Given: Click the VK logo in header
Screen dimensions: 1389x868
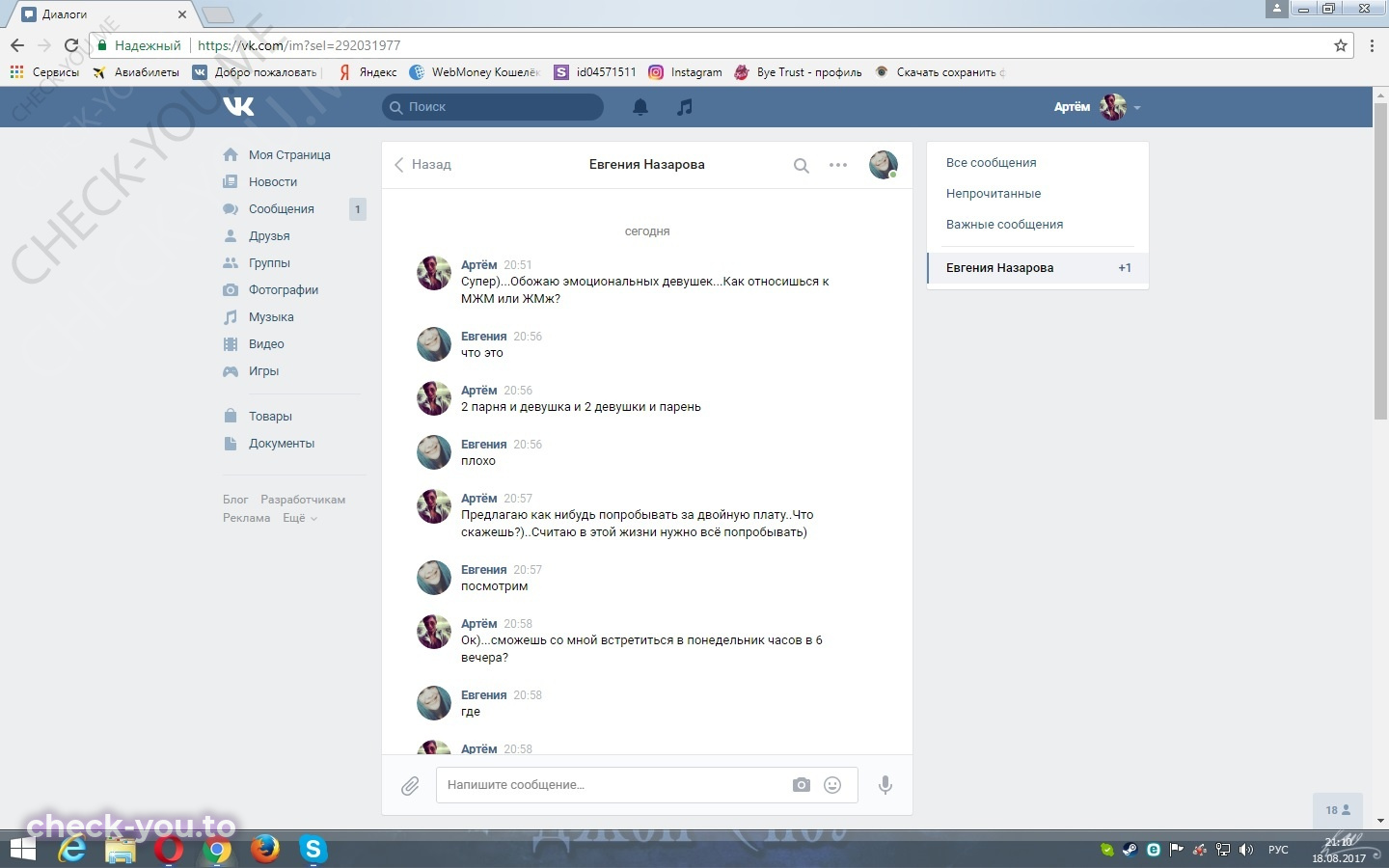Looking at the screenshot, I should tap(238, 107).
